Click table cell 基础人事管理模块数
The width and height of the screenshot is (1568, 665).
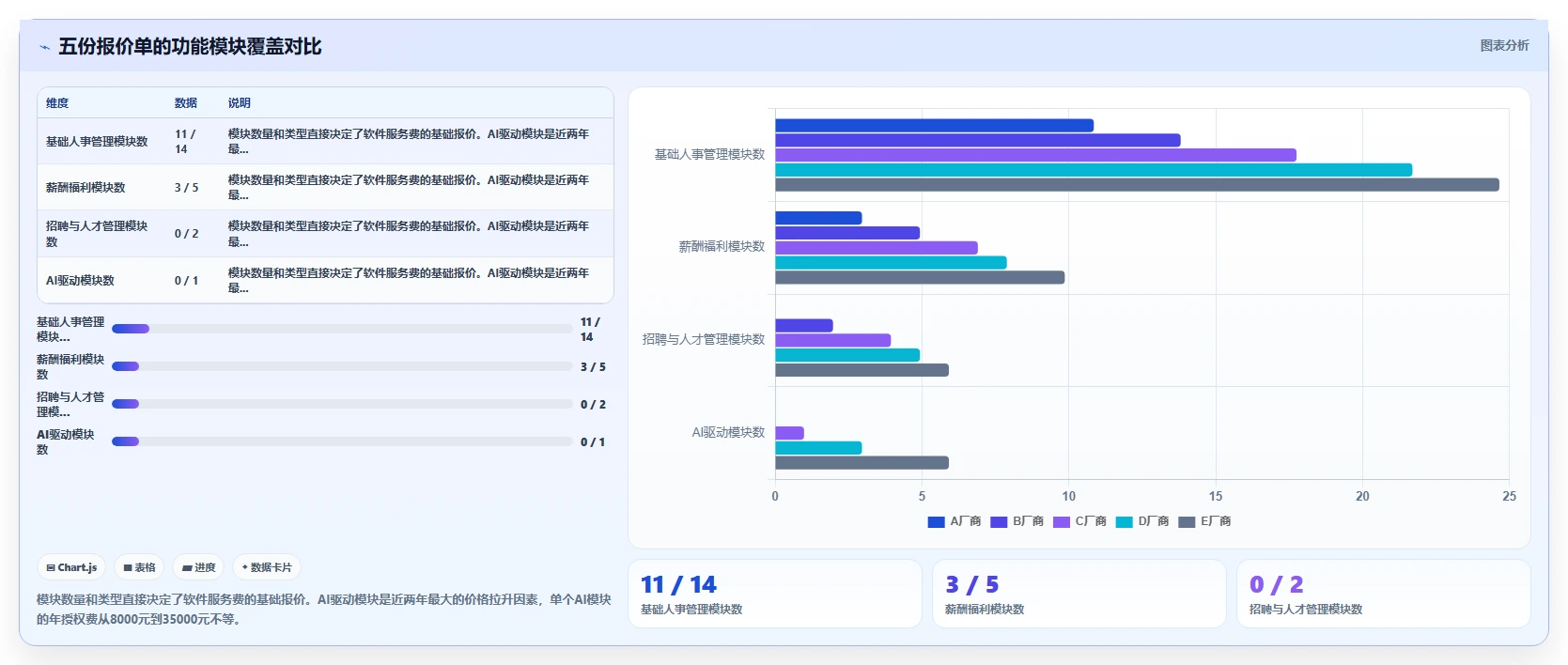coord(97,142)
